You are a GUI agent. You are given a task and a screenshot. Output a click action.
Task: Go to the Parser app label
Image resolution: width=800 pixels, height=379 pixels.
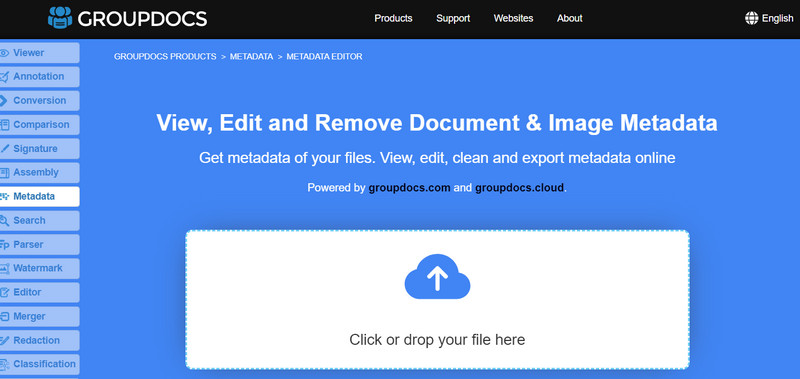point(28,244)
